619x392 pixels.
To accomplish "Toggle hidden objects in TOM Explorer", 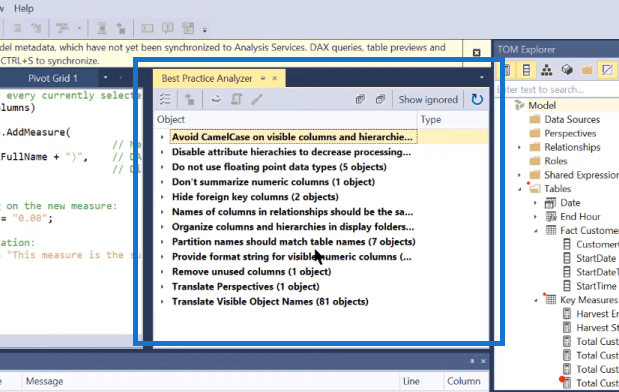I will point(607,70).
